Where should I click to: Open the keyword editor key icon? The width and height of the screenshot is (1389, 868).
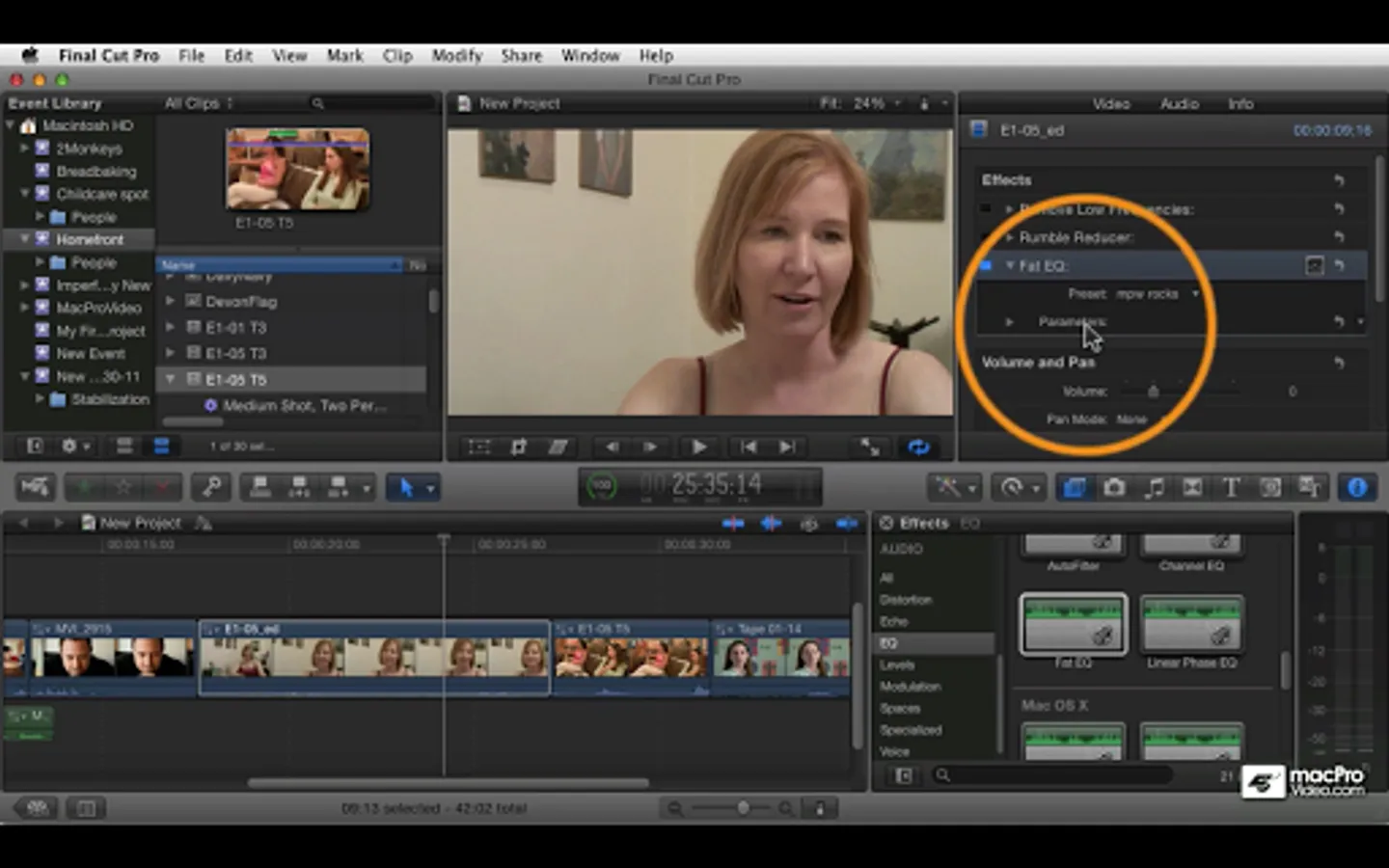[x=210, y=488]
